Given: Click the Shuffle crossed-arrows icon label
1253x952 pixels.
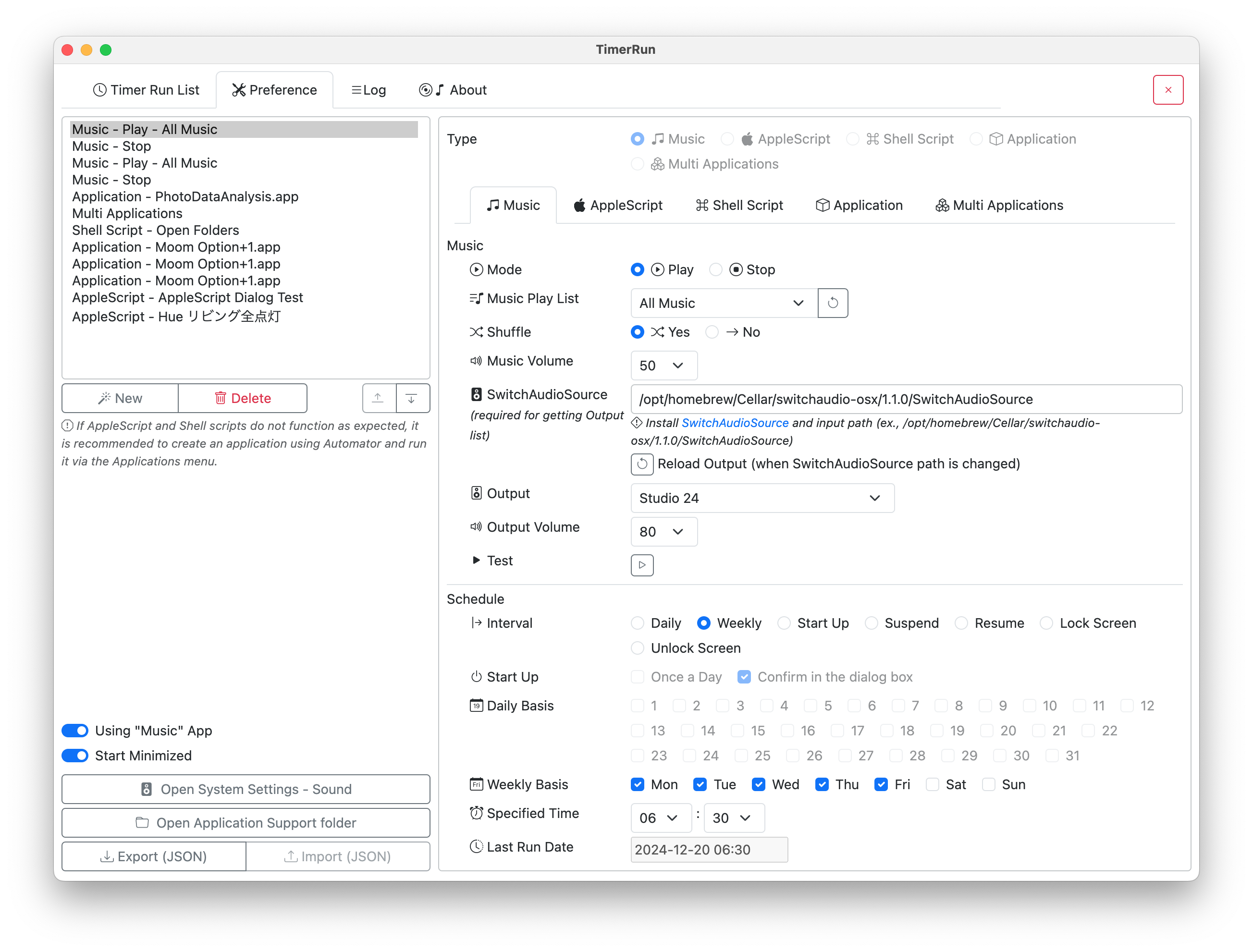Looking at the screenshot, I should [476, 332].
